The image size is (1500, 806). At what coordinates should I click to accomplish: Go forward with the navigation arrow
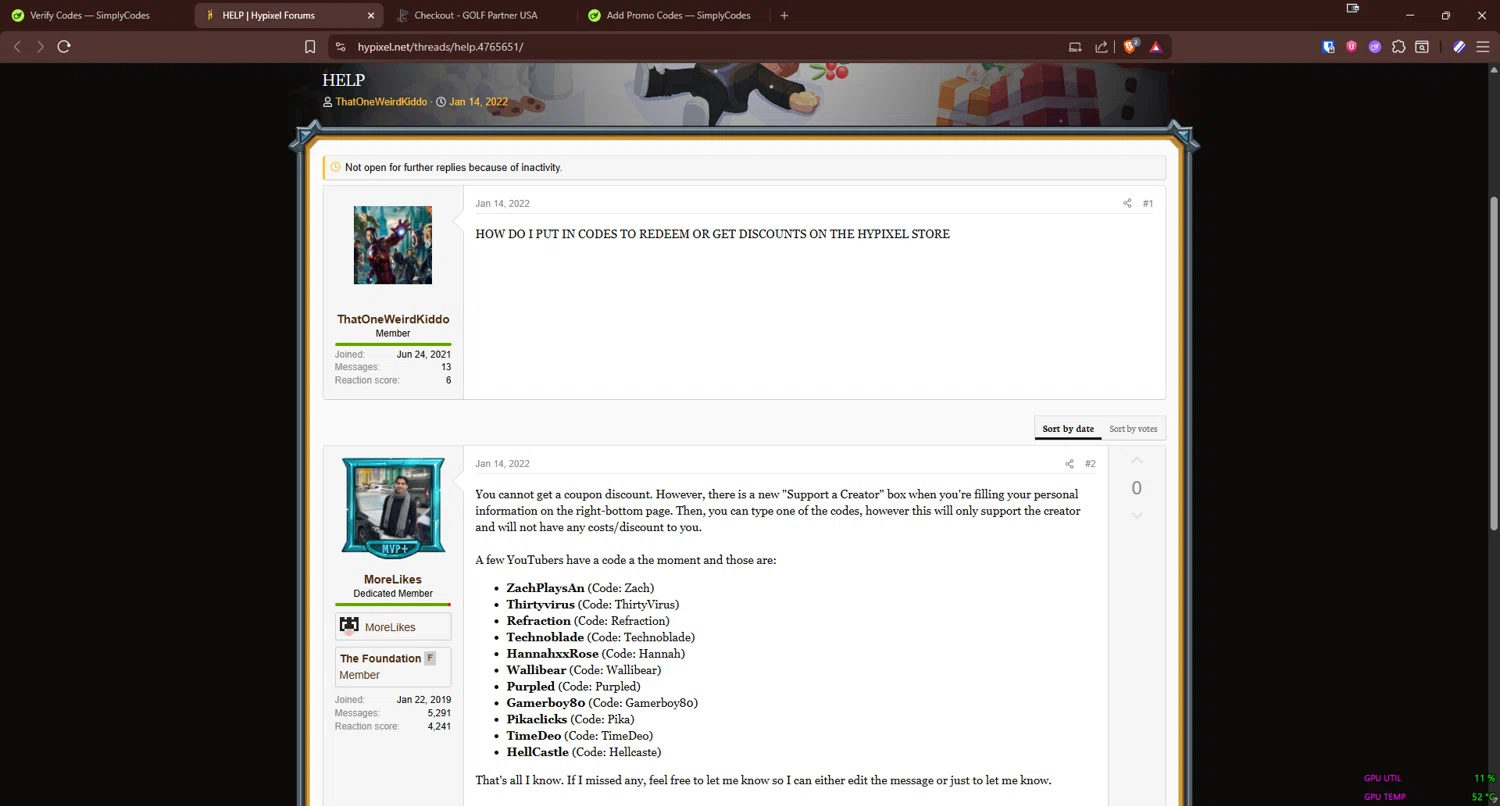click(40, 46)
